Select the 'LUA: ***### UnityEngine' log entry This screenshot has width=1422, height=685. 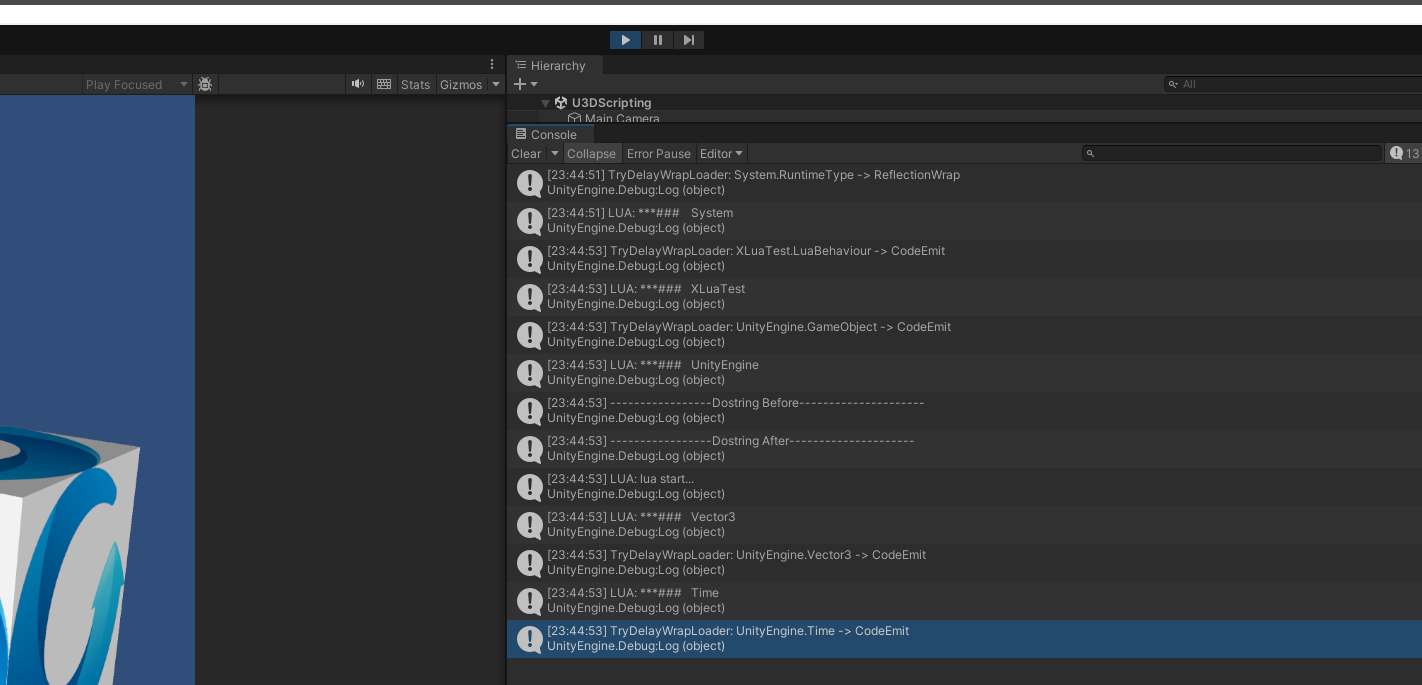click(964, 373)
